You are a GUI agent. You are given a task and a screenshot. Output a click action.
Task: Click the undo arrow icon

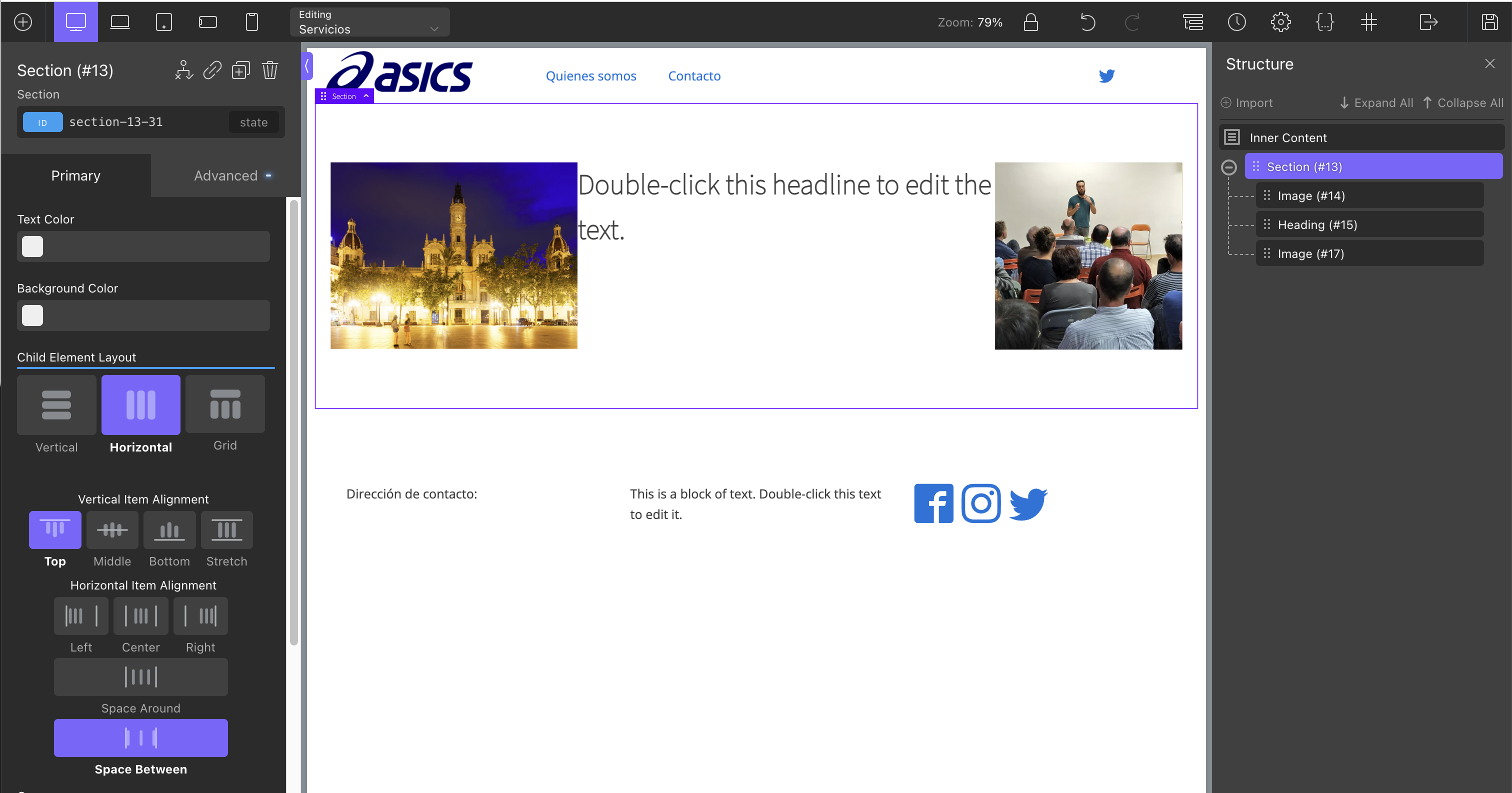[x=1087, y=22]
